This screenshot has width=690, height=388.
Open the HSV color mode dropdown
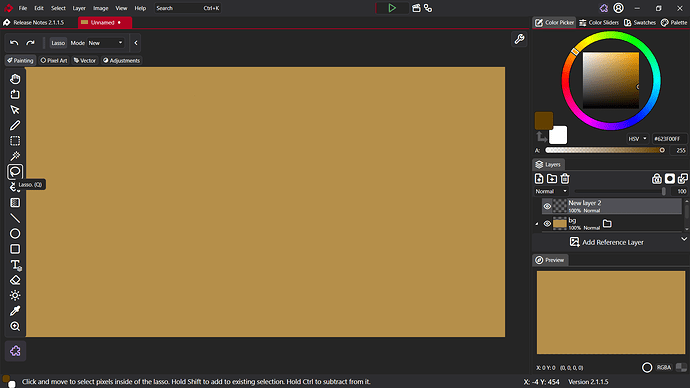[637, 139]
